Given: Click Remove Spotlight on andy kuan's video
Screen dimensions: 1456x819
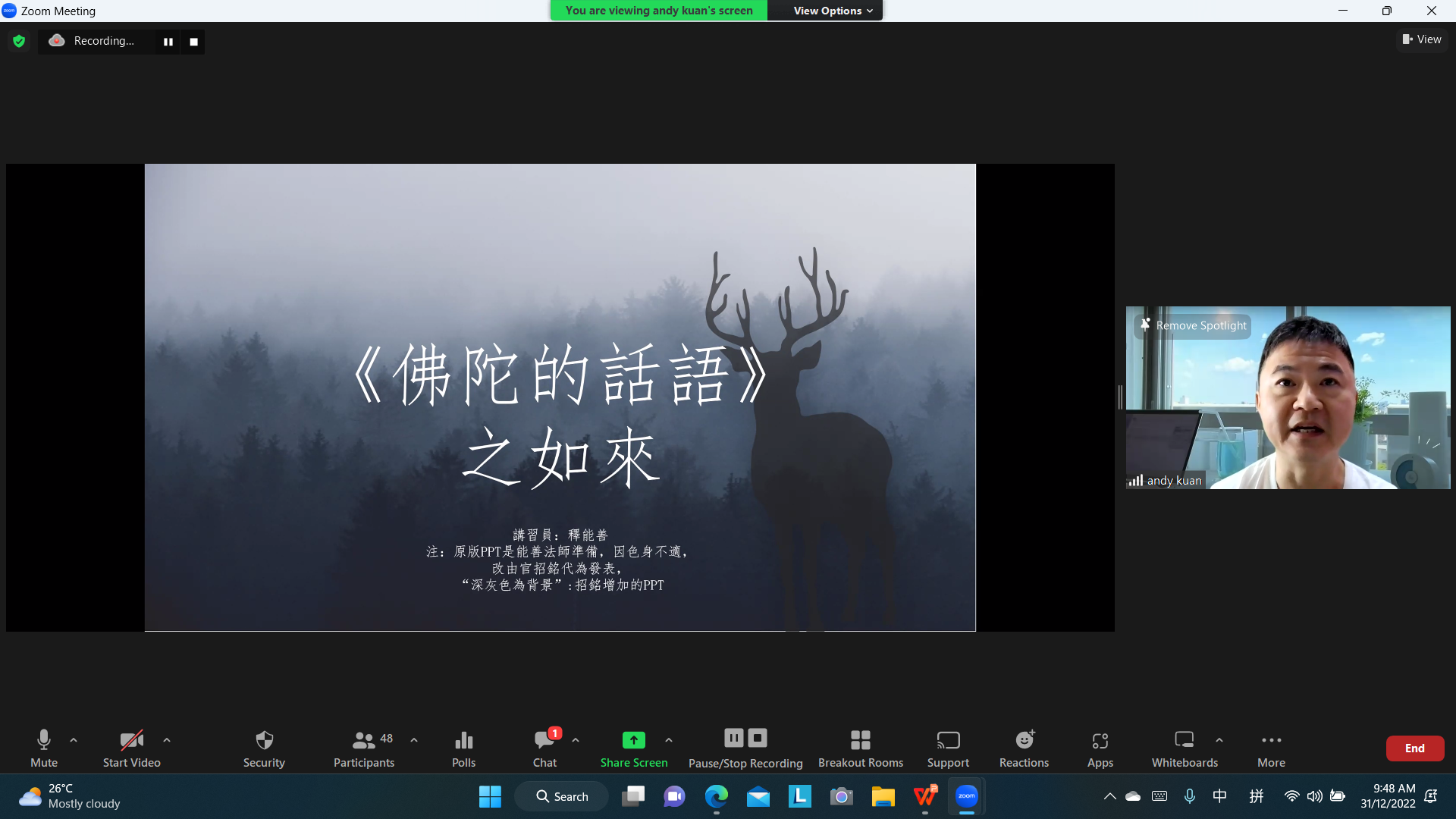Looking at the screenshot, I should (x=1194, y=325).
